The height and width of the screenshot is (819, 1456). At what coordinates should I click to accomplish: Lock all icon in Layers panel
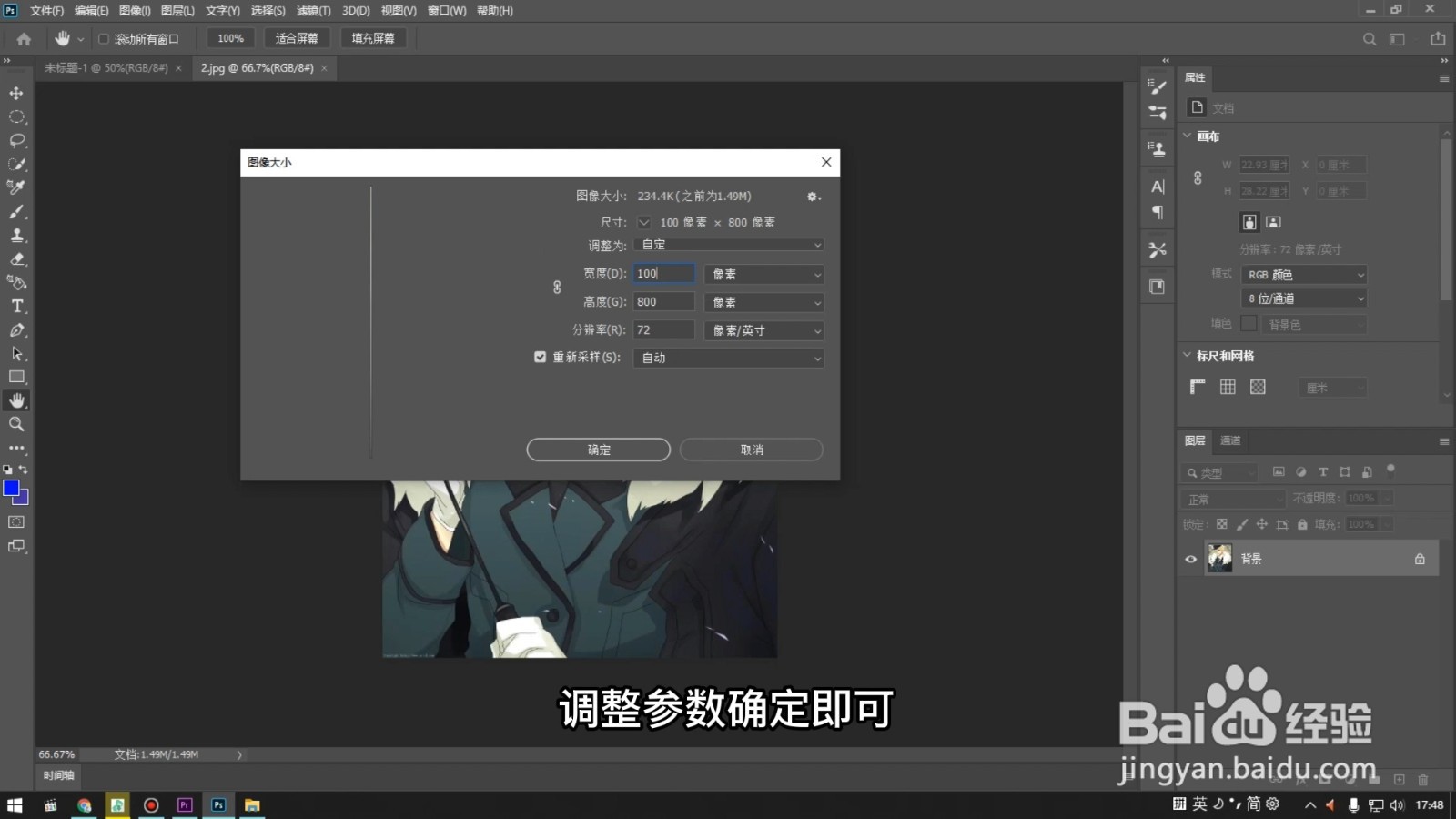point(1302,524)
